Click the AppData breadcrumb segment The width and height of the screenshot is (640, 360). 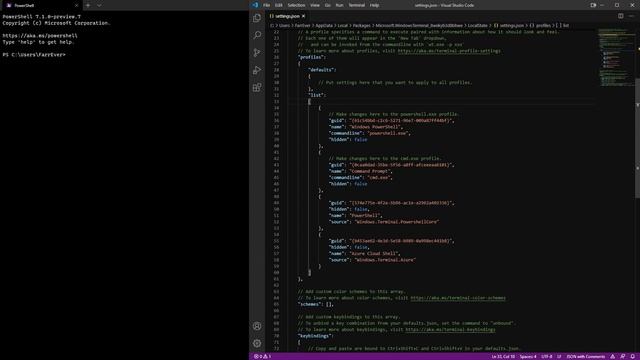coord(324,25)
